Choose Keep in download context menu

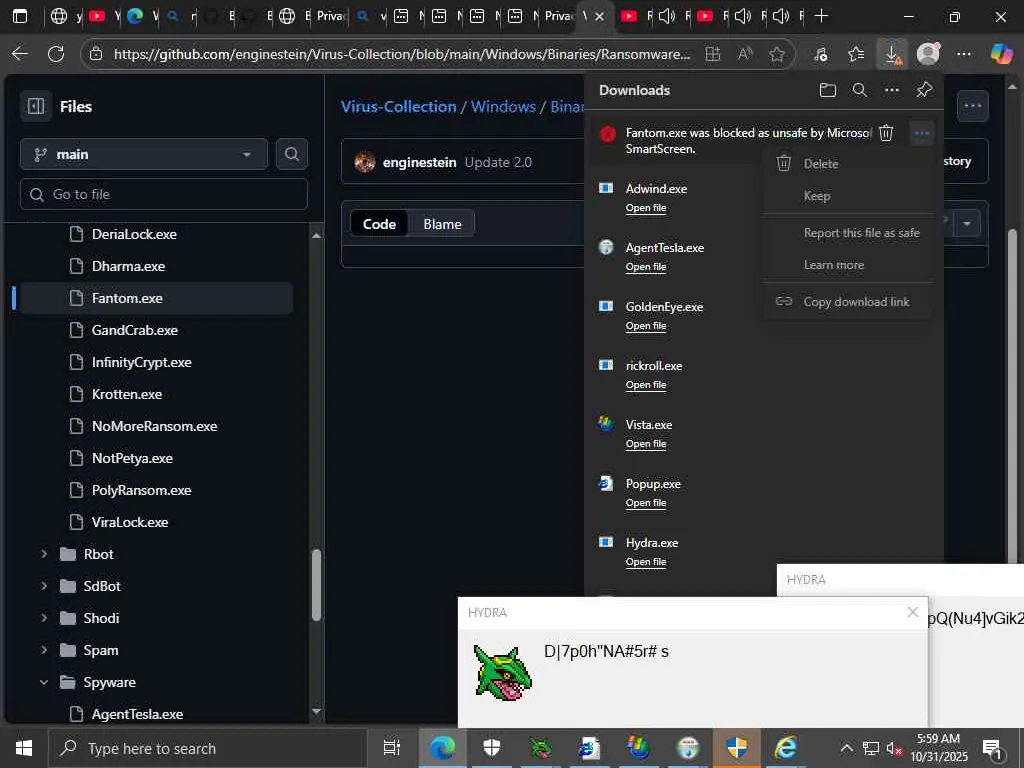click(847, 196)
